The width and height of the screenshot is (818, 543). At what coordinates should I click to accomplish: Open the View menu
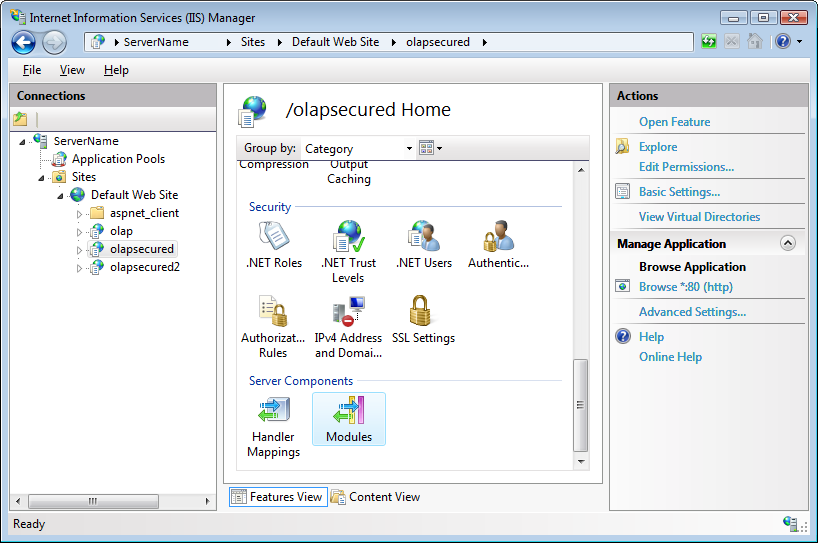(x=72, y=70)
